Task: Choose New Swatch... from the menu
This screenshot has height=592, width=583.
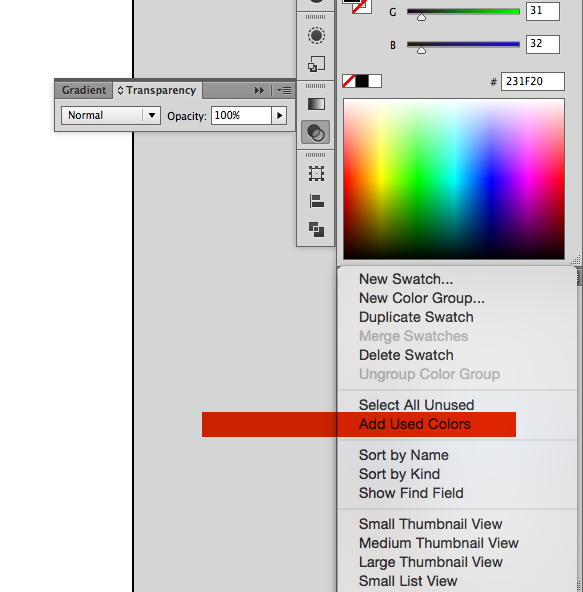Action: tap(406, 279)
